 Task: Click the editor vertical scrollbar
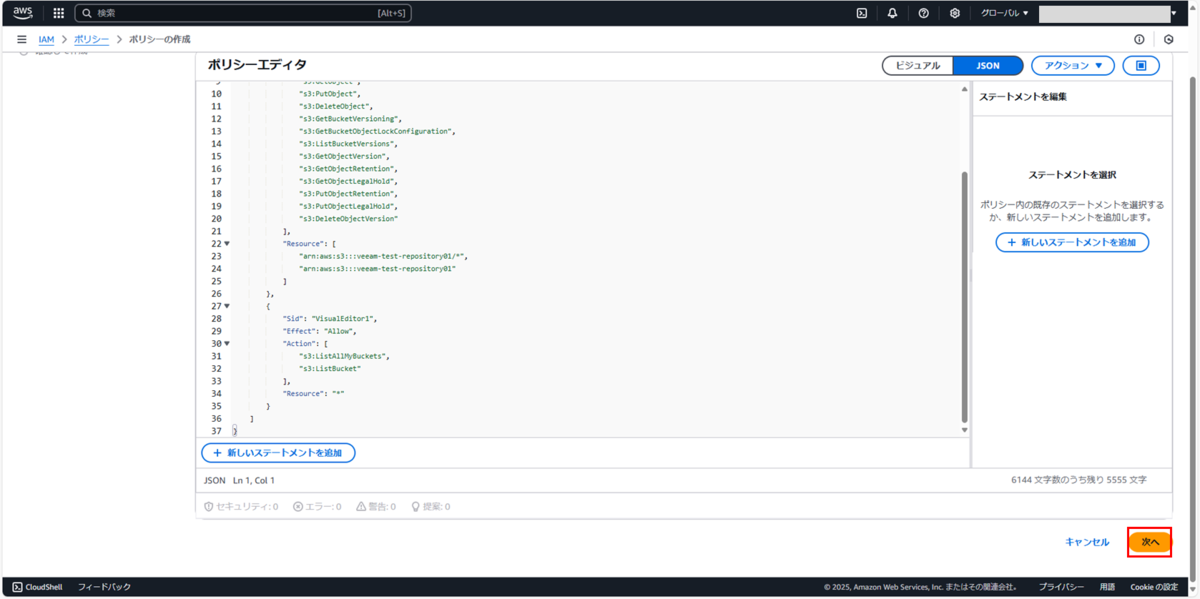coord(965,296)
